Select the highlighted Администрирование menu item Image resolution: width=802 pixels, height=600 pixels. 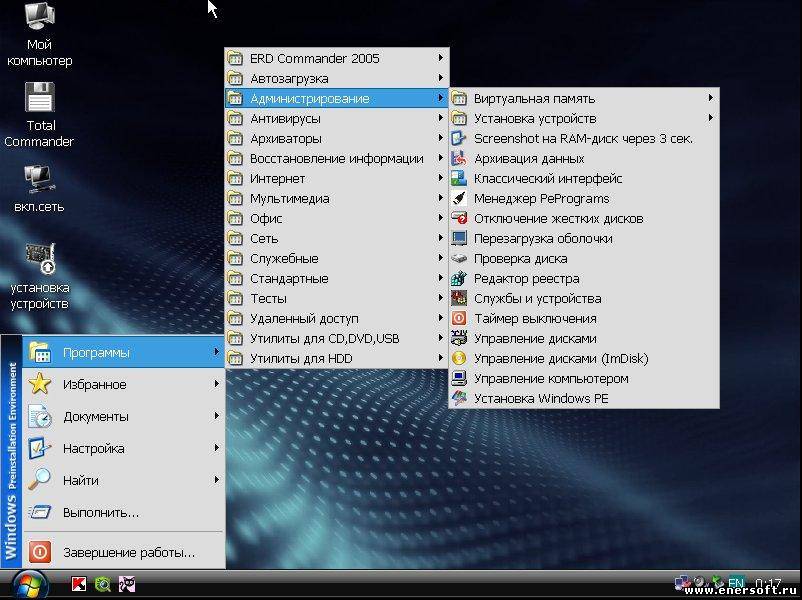click(x=337, y=98)
